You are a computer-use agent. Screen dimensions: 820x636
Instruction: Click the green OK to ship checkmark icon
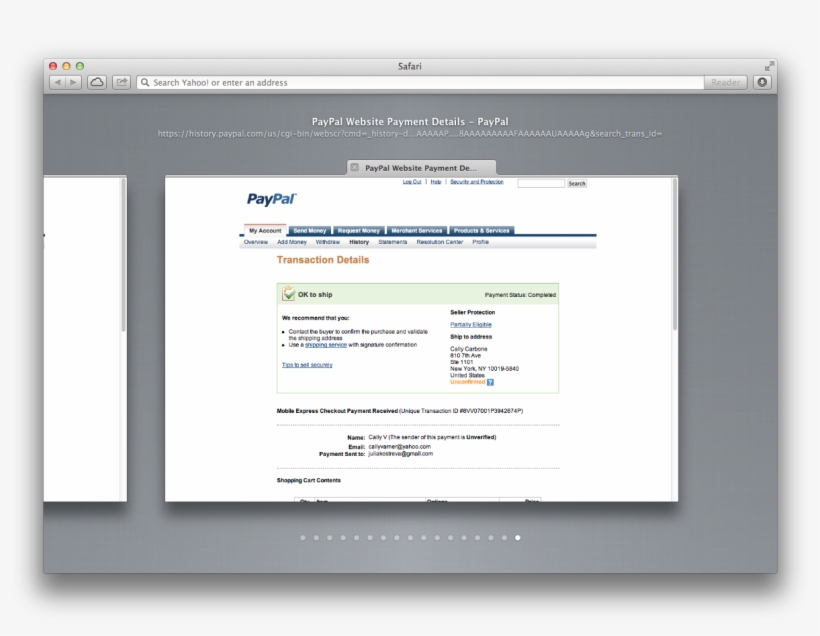tap(288, 294)
